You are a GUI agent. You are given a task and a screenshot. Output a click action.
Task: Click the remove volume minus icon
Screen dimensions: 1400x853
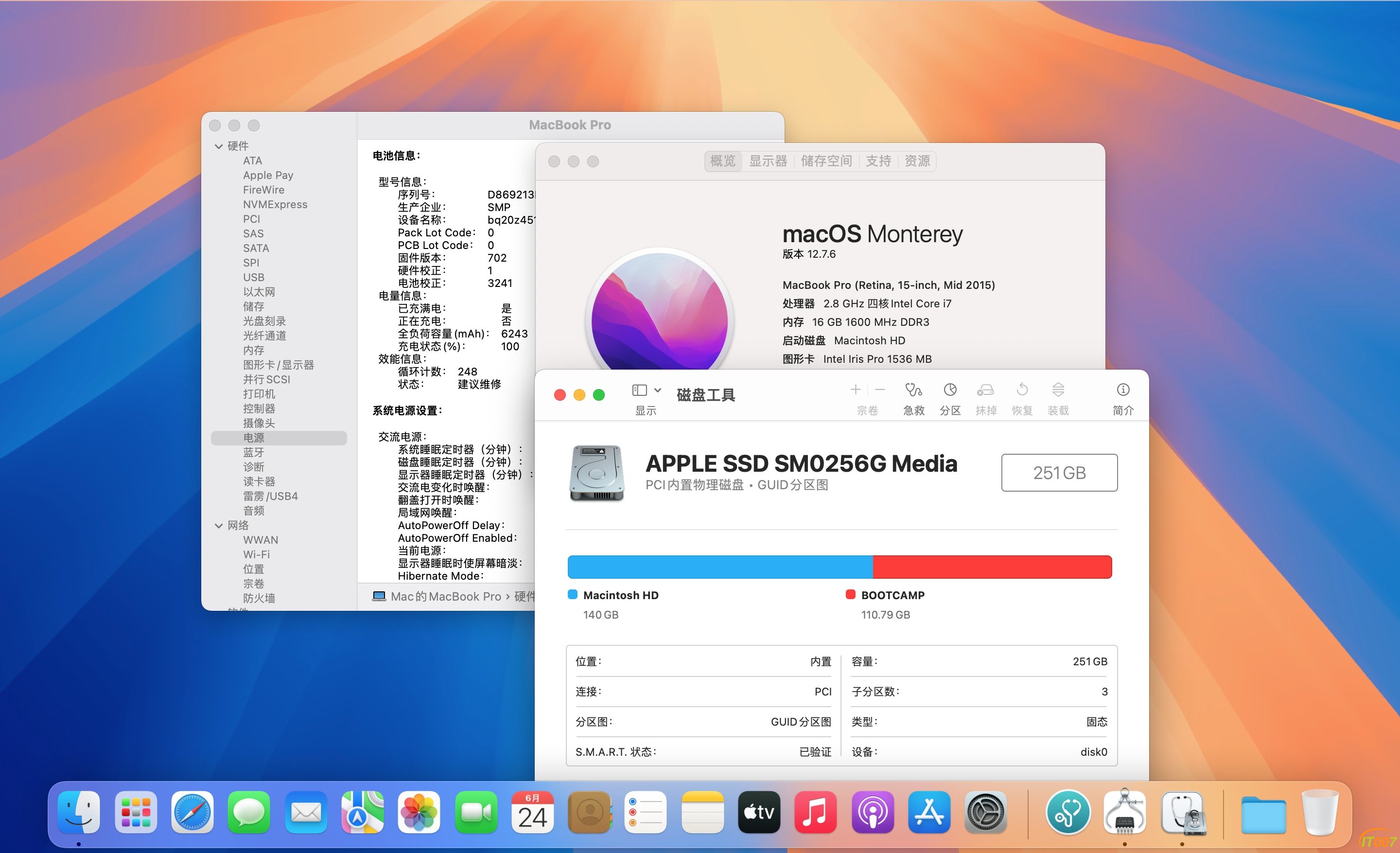(880, 389)
